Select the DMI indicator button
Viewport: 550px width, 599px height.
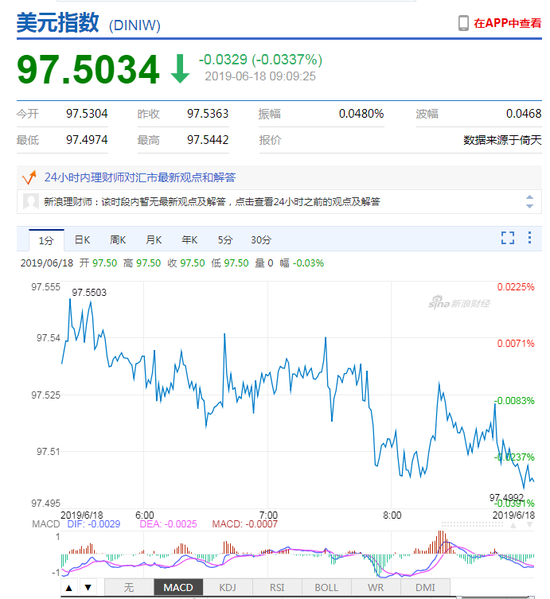pyautogui.click(x=425, y=588)
